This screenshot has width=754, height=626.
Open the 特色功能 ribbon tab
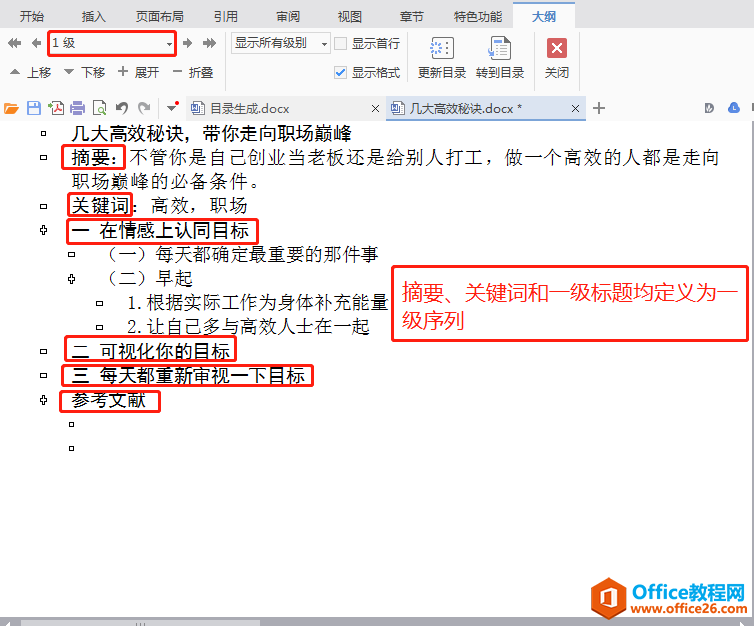[x=478, y=17]
